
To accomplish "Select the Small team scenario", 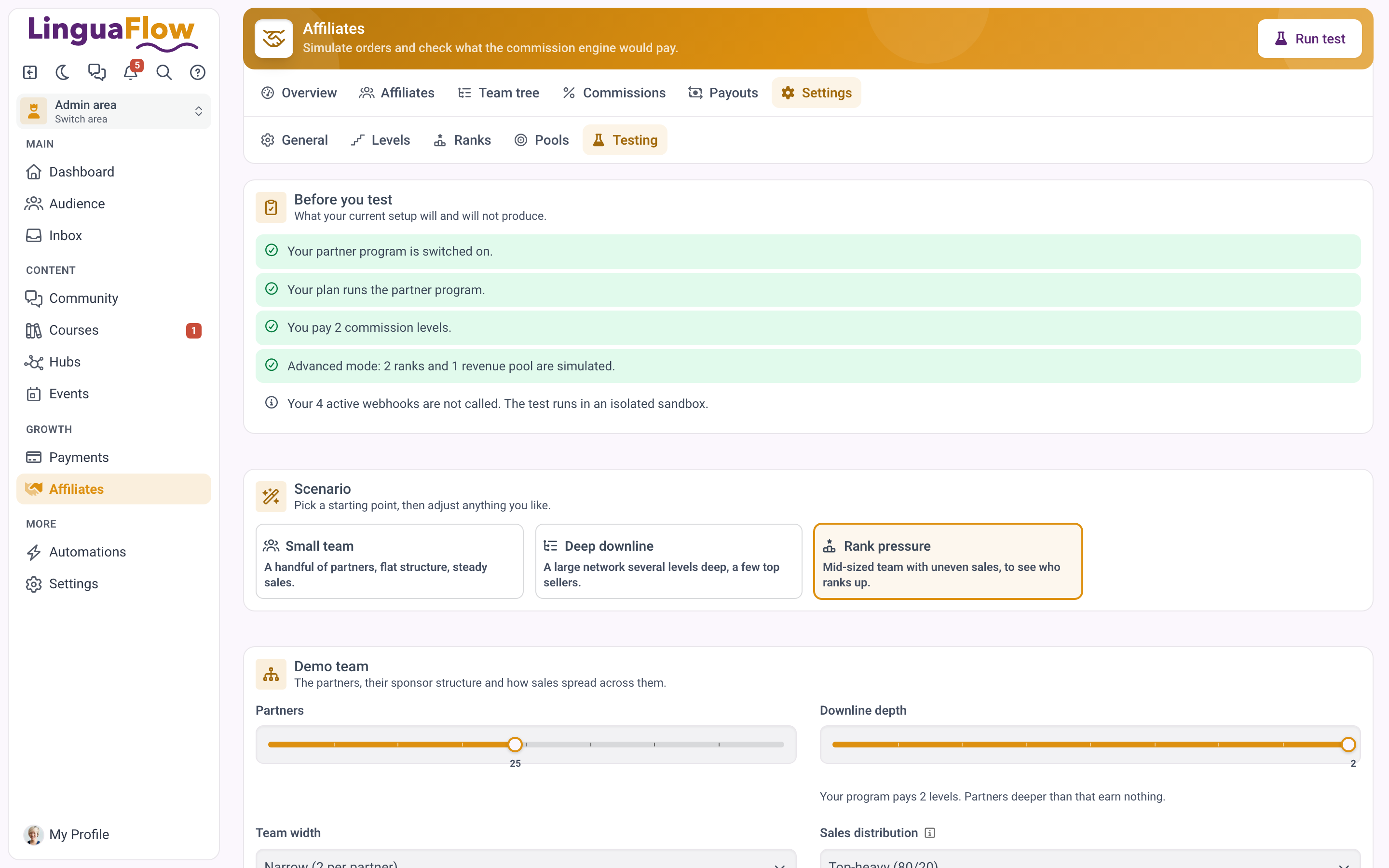I will [389, 561].
